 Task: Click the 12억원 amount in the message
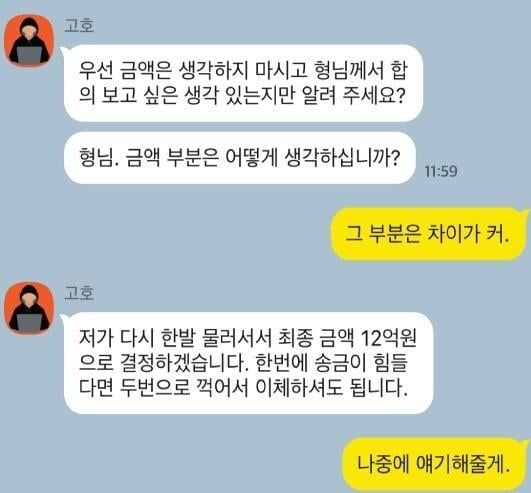pyautogui.click(x=389, y=338)
